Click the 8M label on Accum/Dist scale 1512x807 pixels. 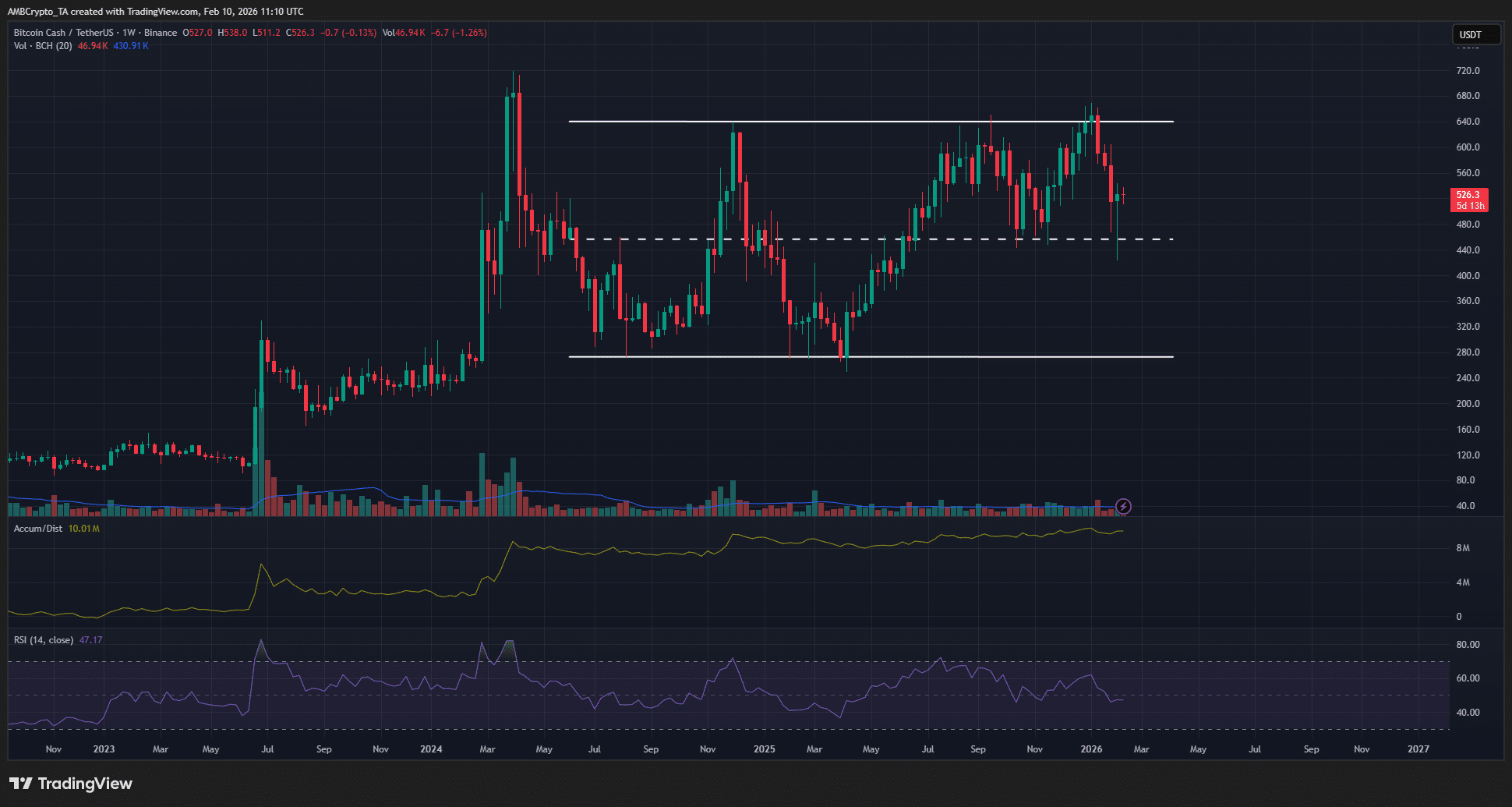tap(1463, 548)
